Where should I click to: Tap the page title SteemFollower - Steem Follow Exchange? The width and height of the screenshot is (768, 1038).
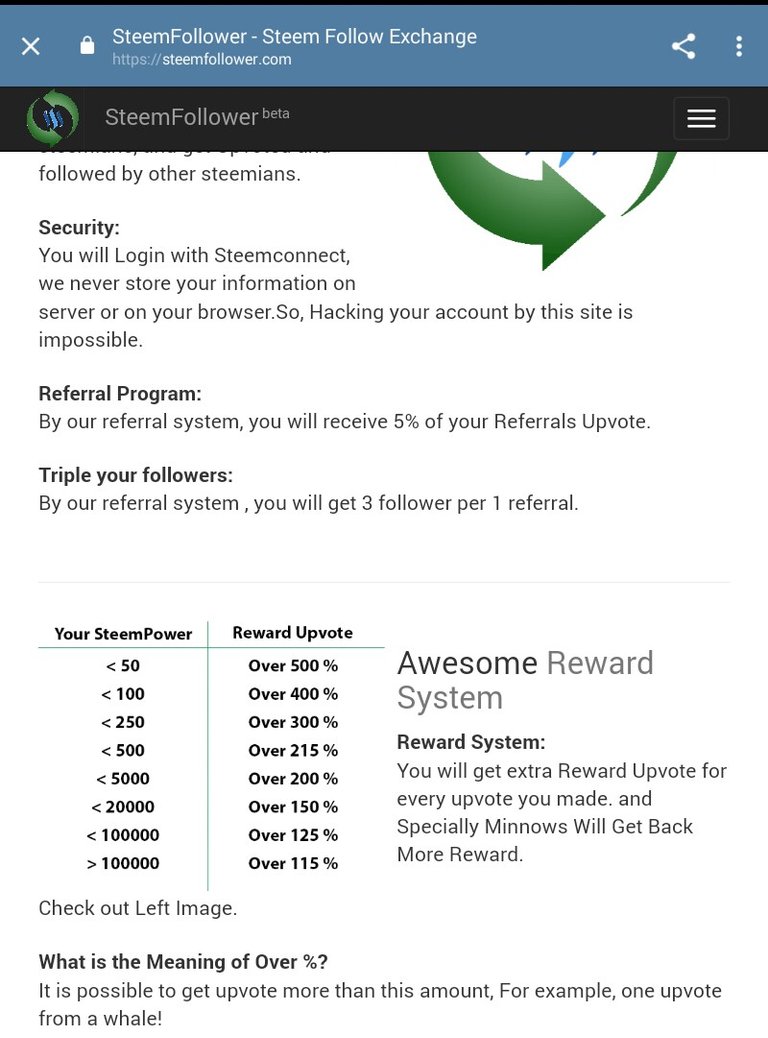click(294, 36)
